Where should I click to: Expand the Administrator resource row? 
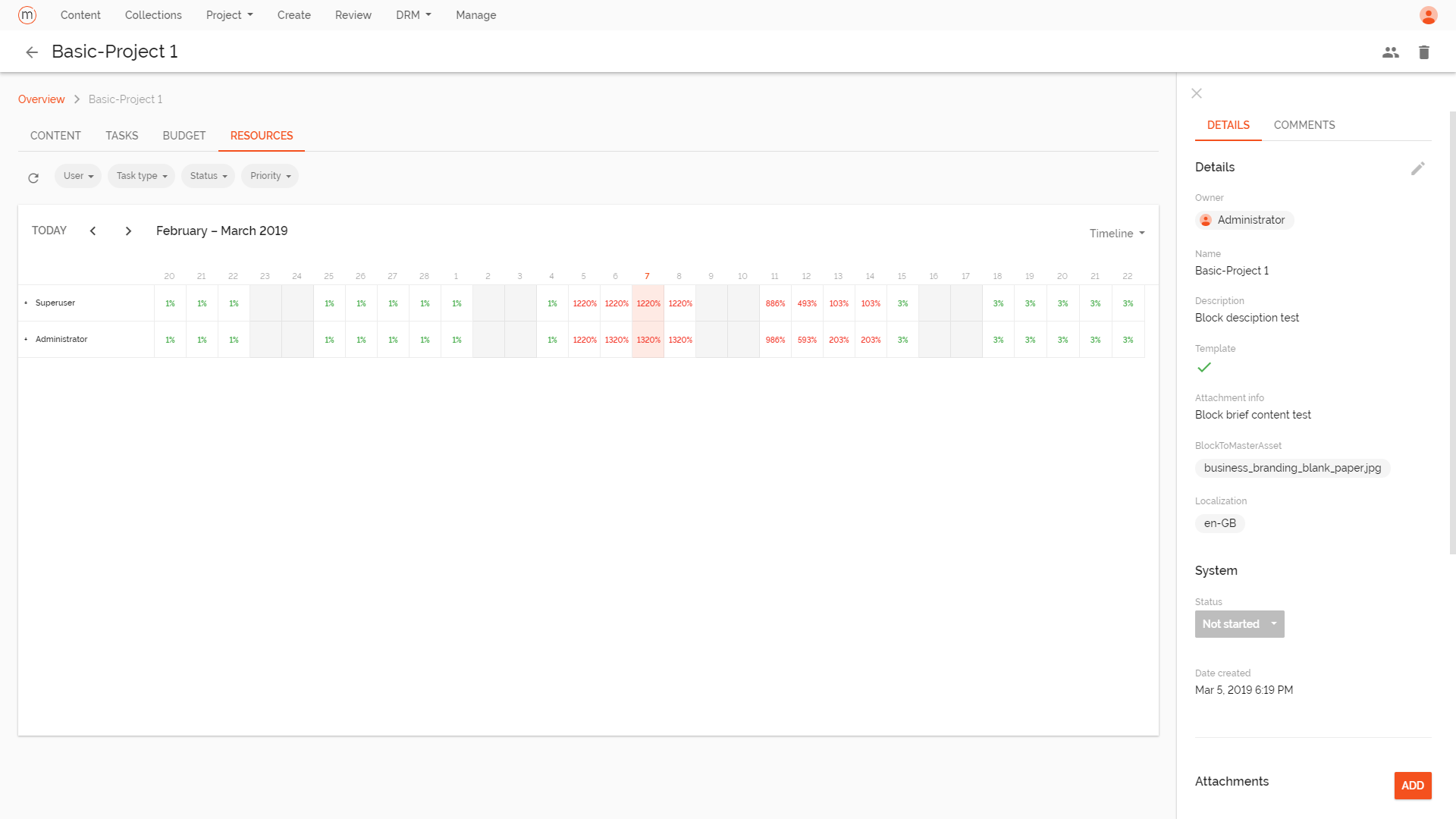pos(26,340)
